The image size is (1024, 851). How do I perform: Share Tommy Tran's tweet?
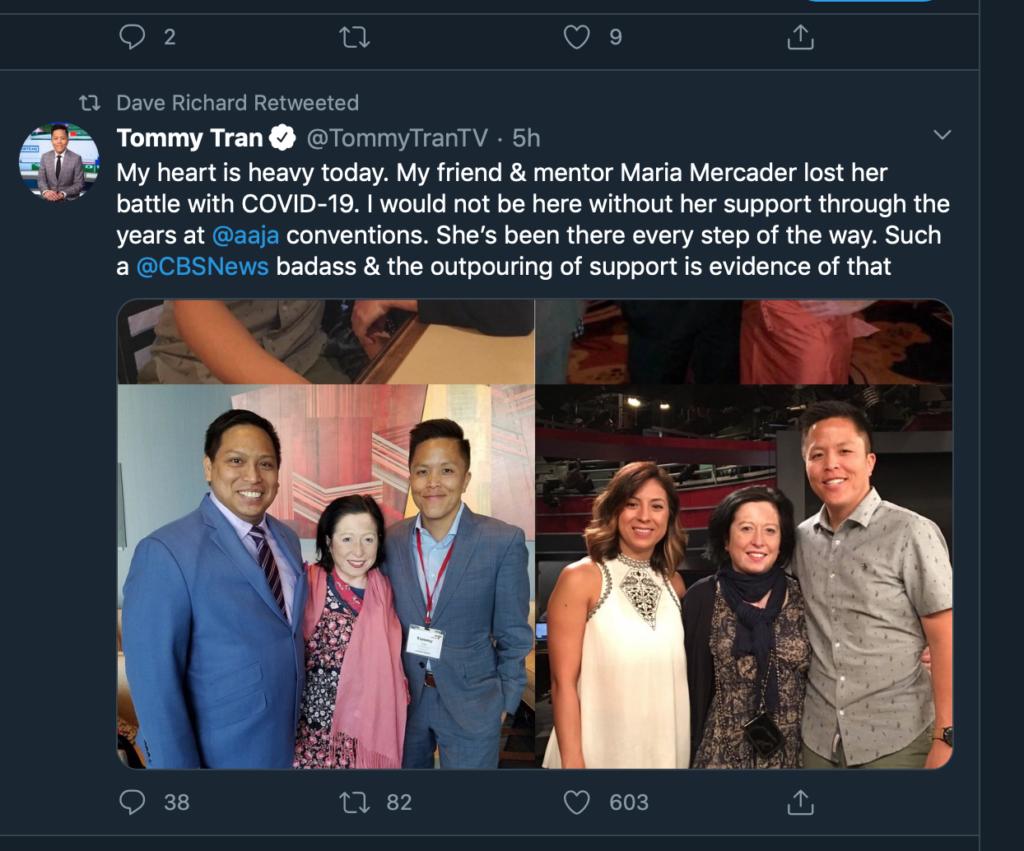point(799,802)
